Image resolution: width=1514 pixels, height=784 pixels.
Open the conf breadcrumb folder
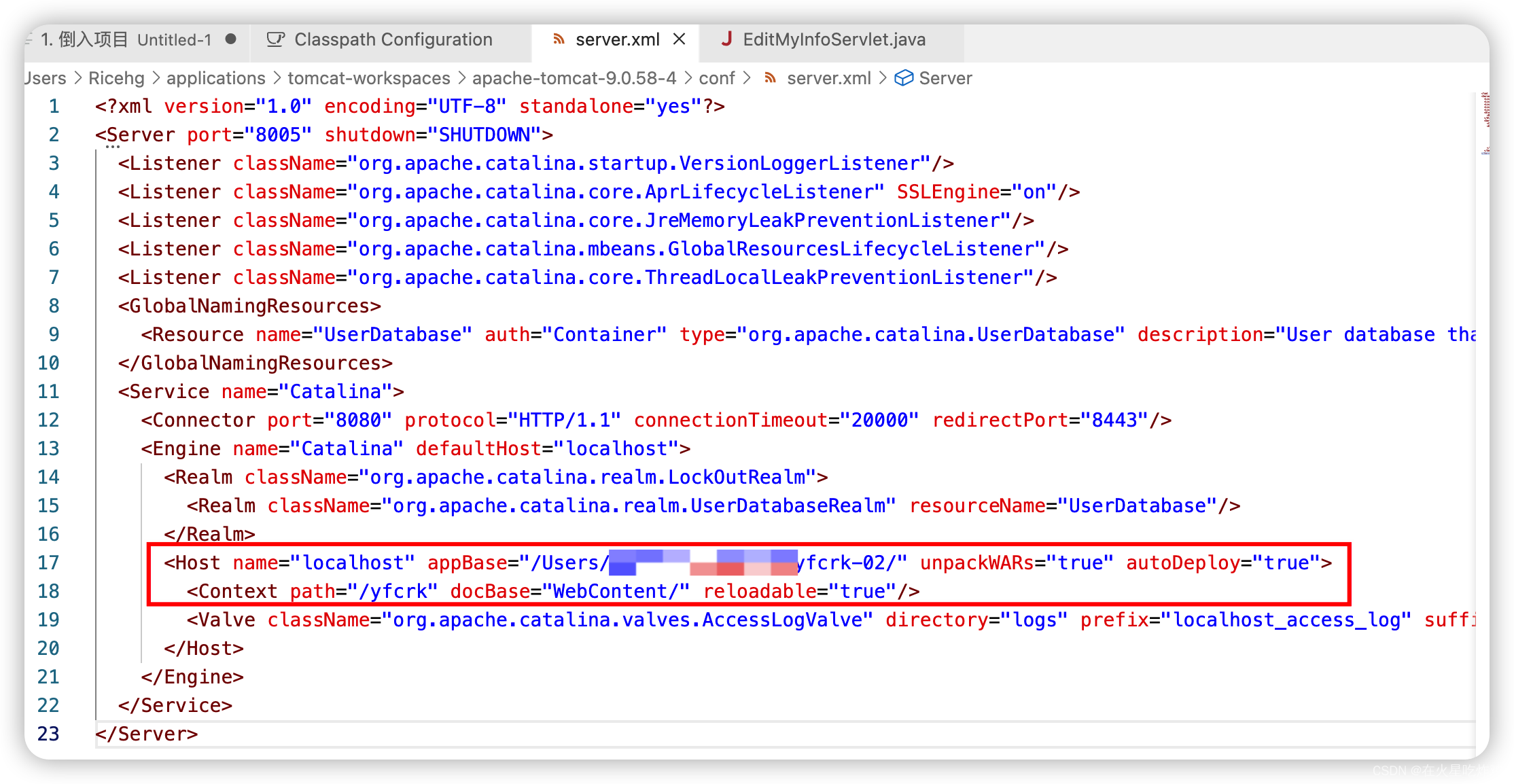pyautogui.click(x=716, y=78)
